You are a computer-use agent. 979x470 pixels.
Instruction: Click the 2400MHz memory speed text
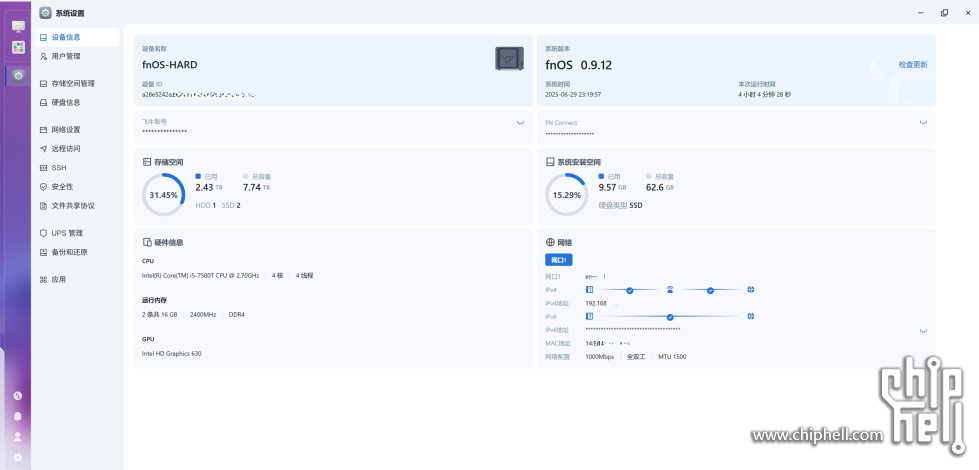click(203, 315)
